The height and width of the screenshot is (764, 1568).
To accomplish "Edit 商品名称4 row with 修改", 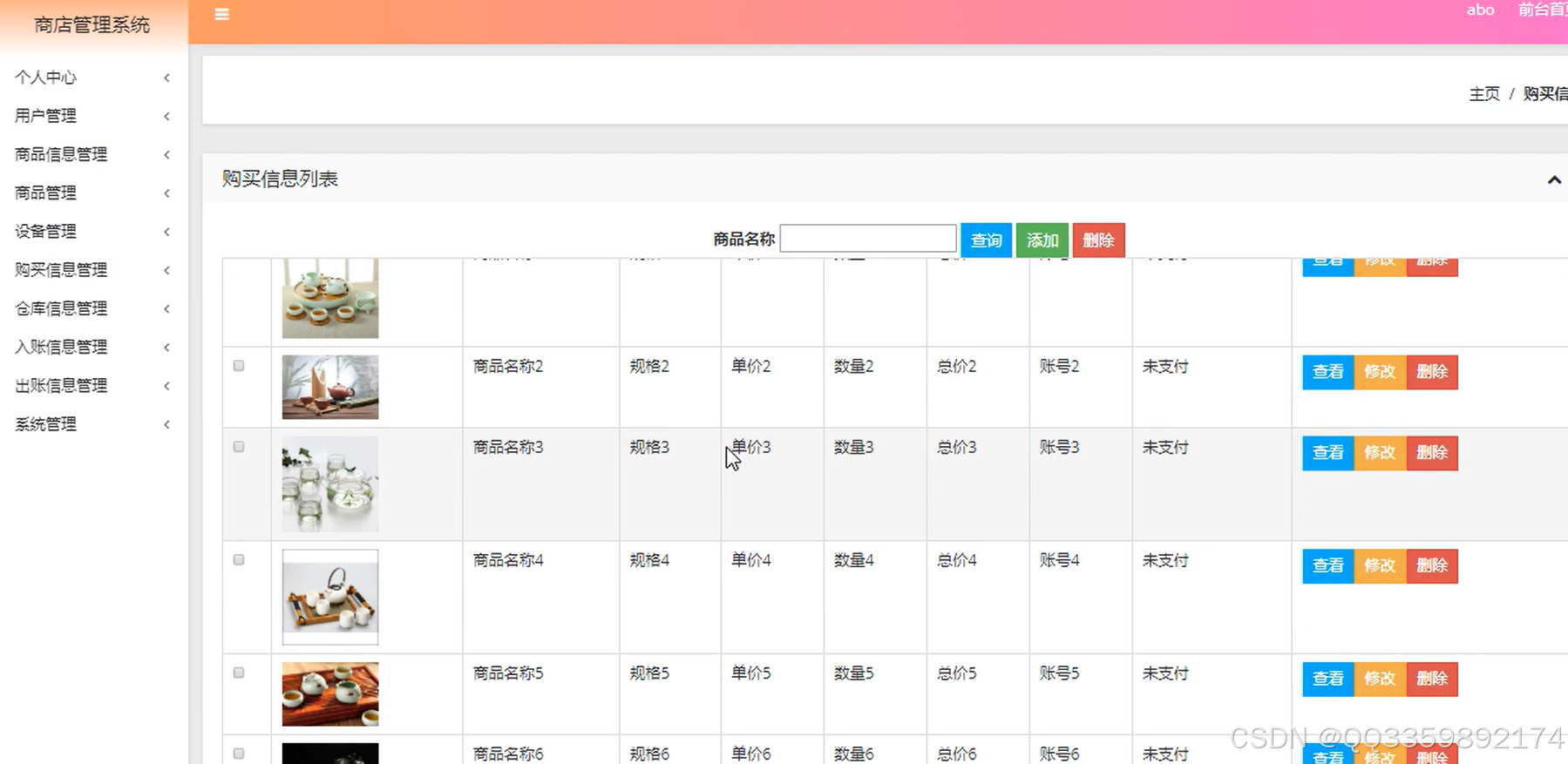I will point(1380,566).
